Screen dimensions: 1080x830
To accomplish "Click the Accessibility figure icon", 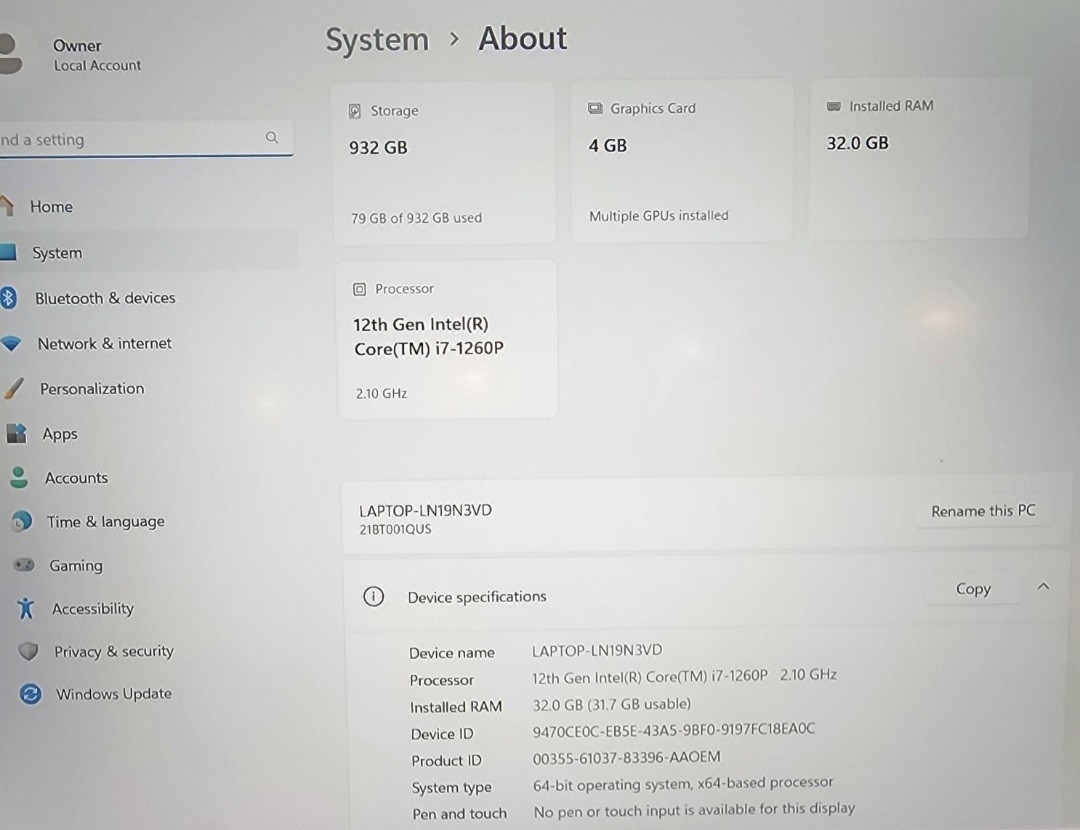I will click(x=26, y=608).
